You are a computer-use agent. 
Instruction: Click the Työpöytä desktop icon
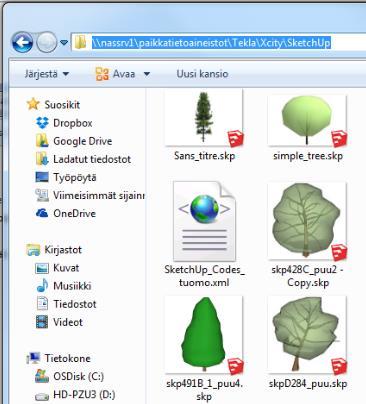[42, 177]
